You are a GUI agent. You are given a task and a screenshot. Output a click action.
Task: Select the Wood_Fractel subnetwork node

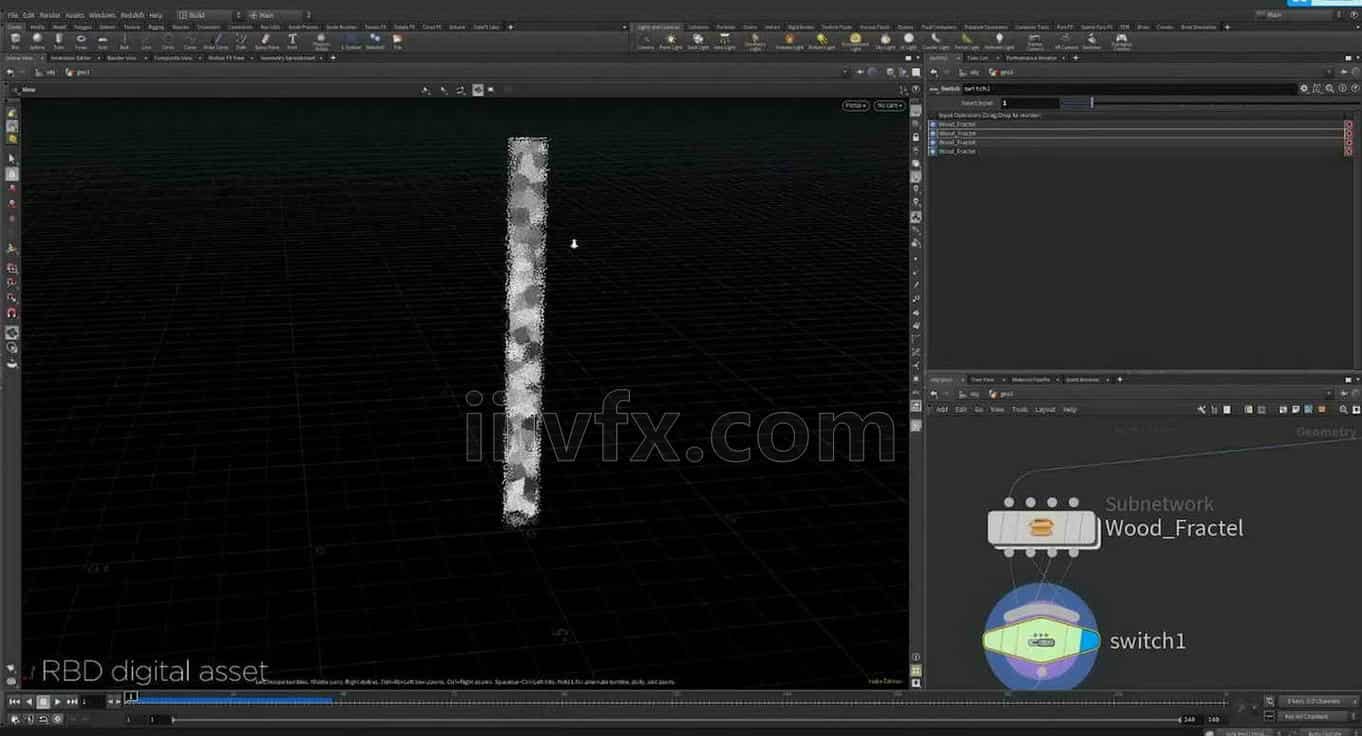point(1041,527)
